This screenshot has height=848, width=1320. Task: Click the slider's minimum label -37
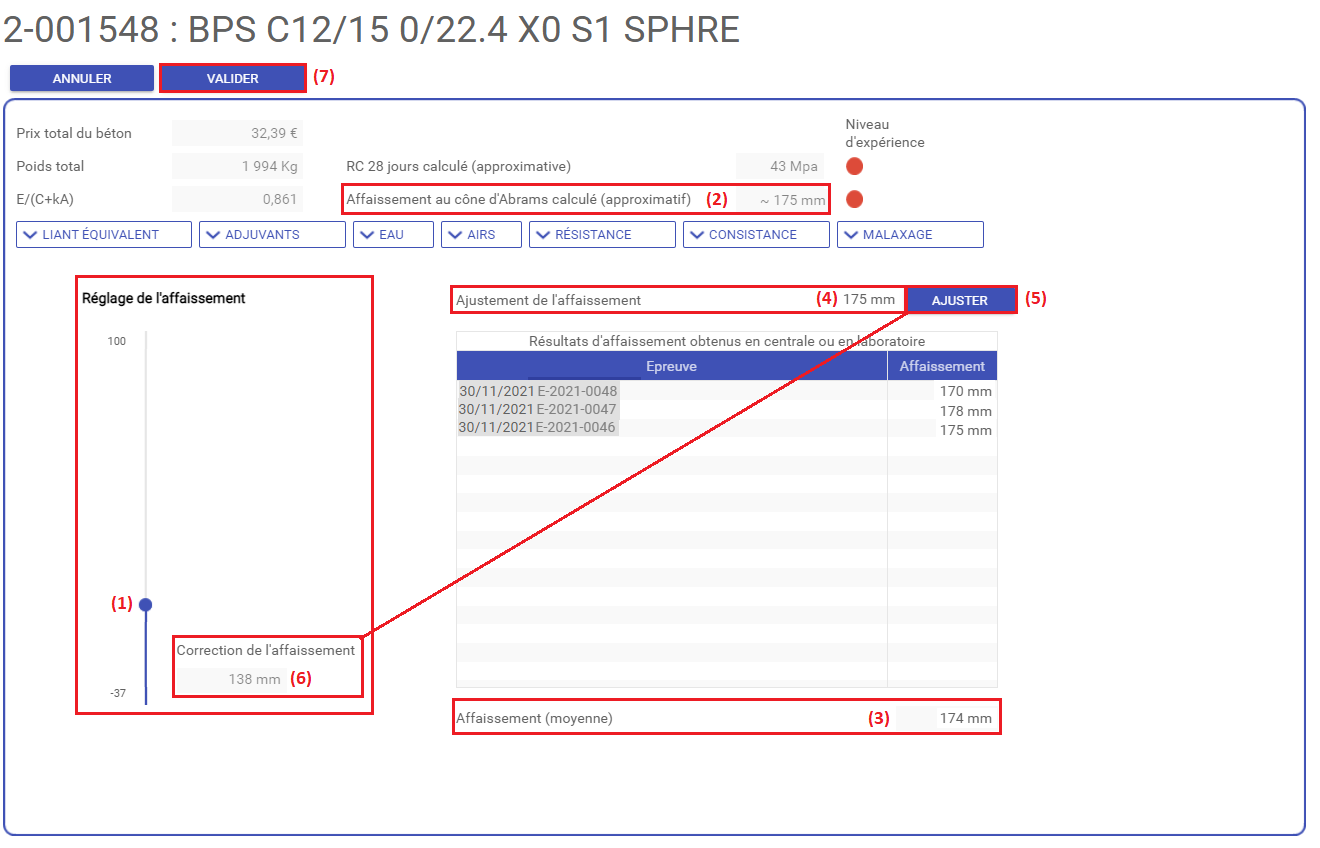tap(118, 693)
